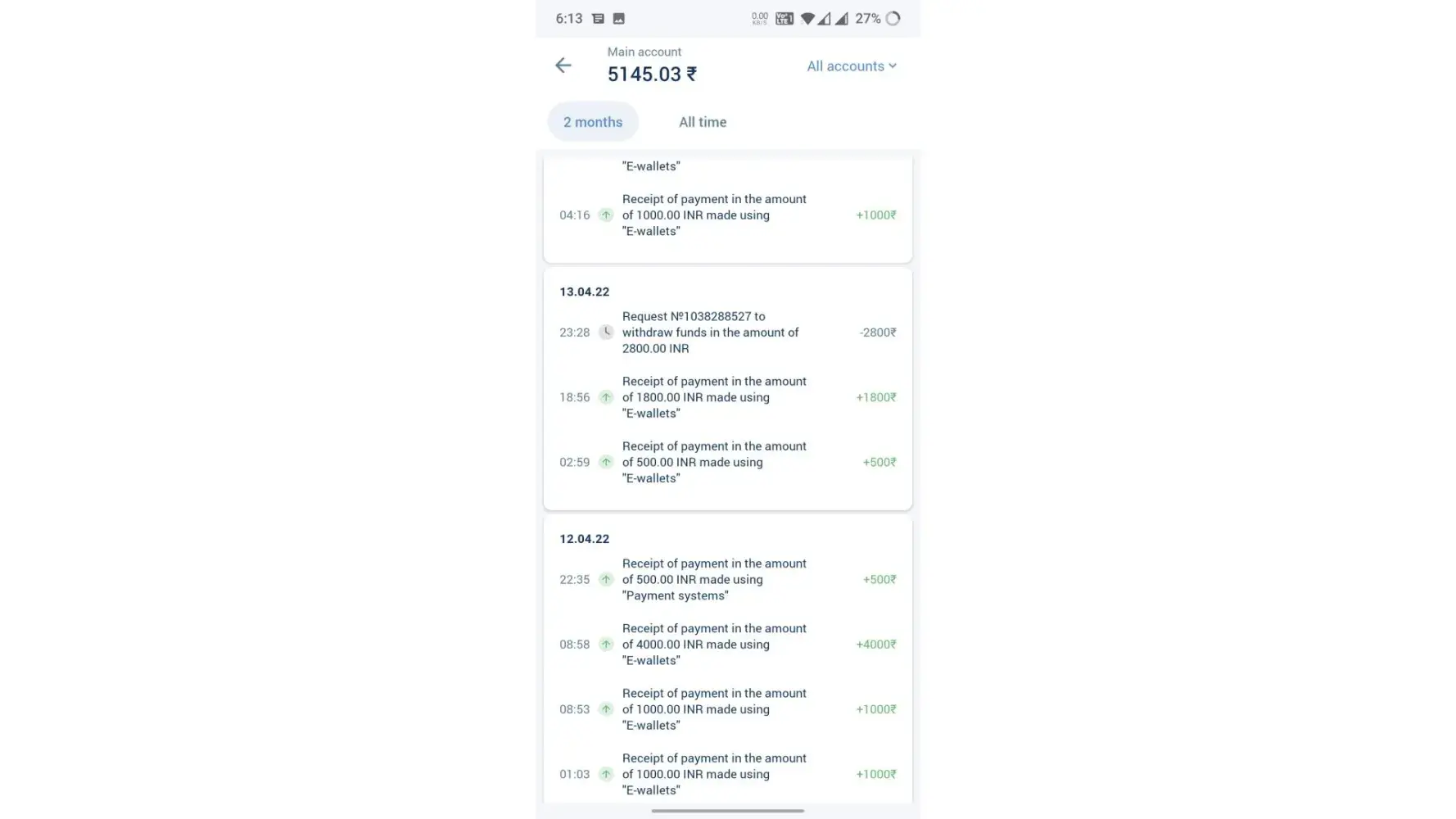
Task: Click green arrow icon for 18:56 receipt
Action: pyautogui.click(x=606, y=397)
